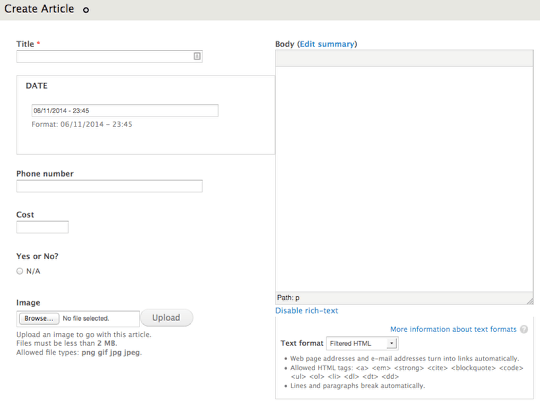Click the Browse... file button
The width and height of the screenshot is (540, 402).
coord(39,318)
